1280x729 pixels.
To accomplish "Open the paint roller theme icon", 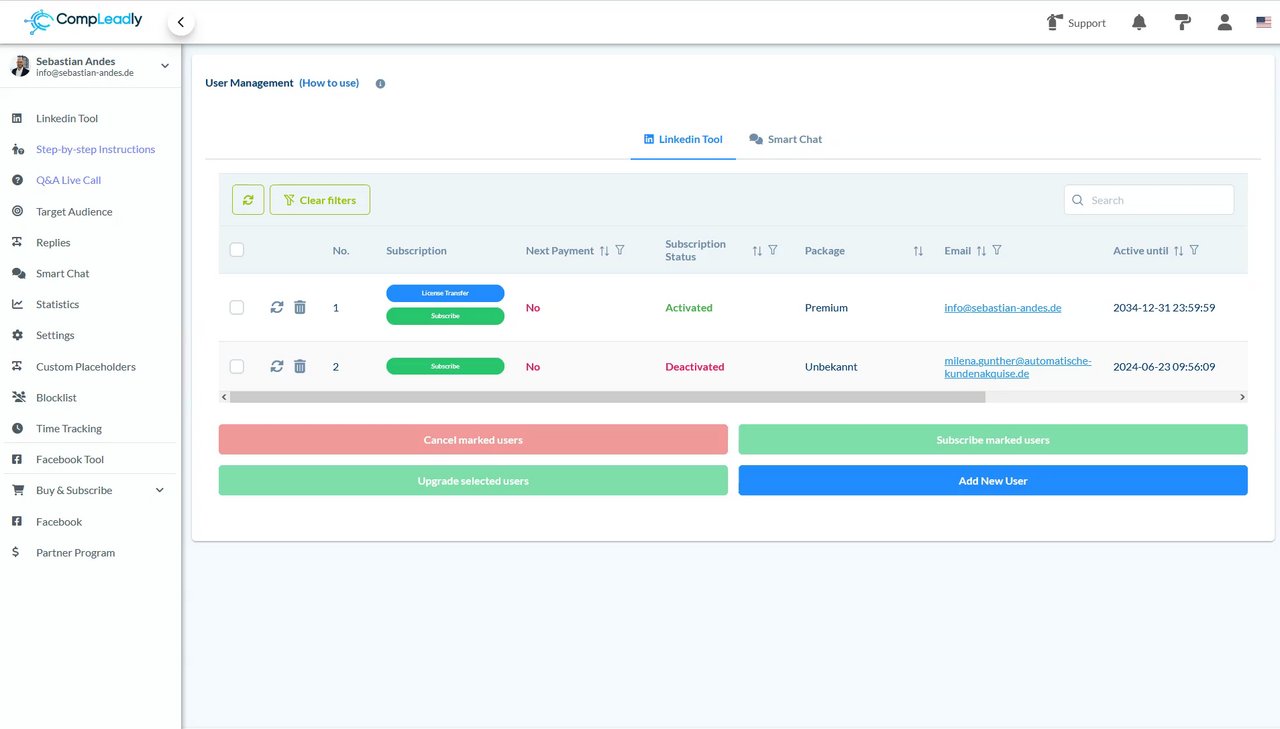I will 1182,22.
